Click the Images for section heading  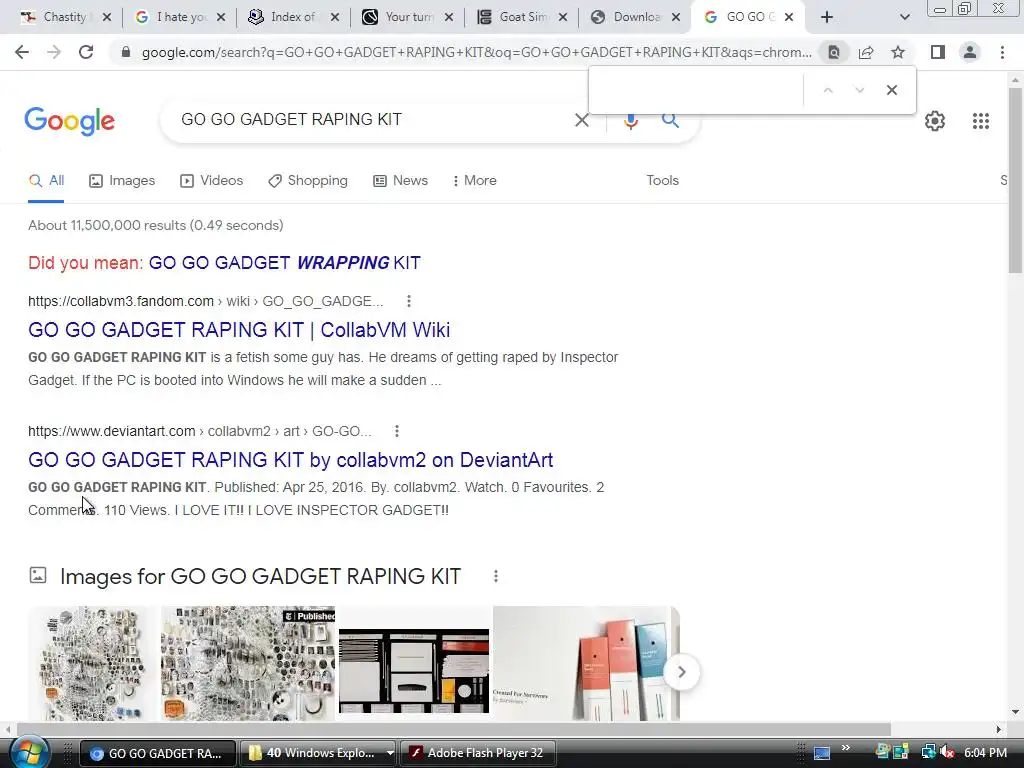(261, 577)
